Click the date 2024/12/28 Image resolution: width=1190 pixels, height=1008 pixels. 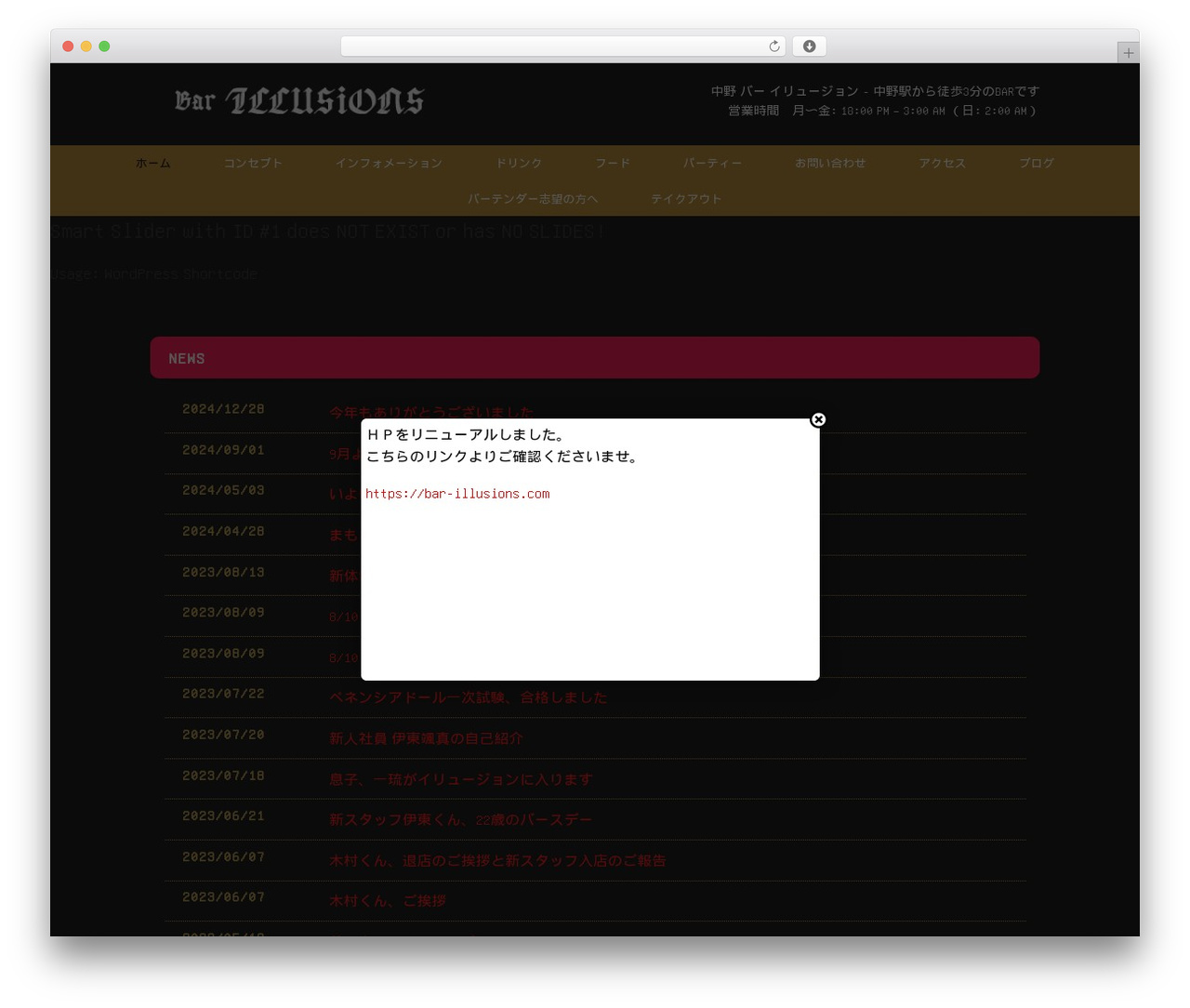click(x=223, y=409)
